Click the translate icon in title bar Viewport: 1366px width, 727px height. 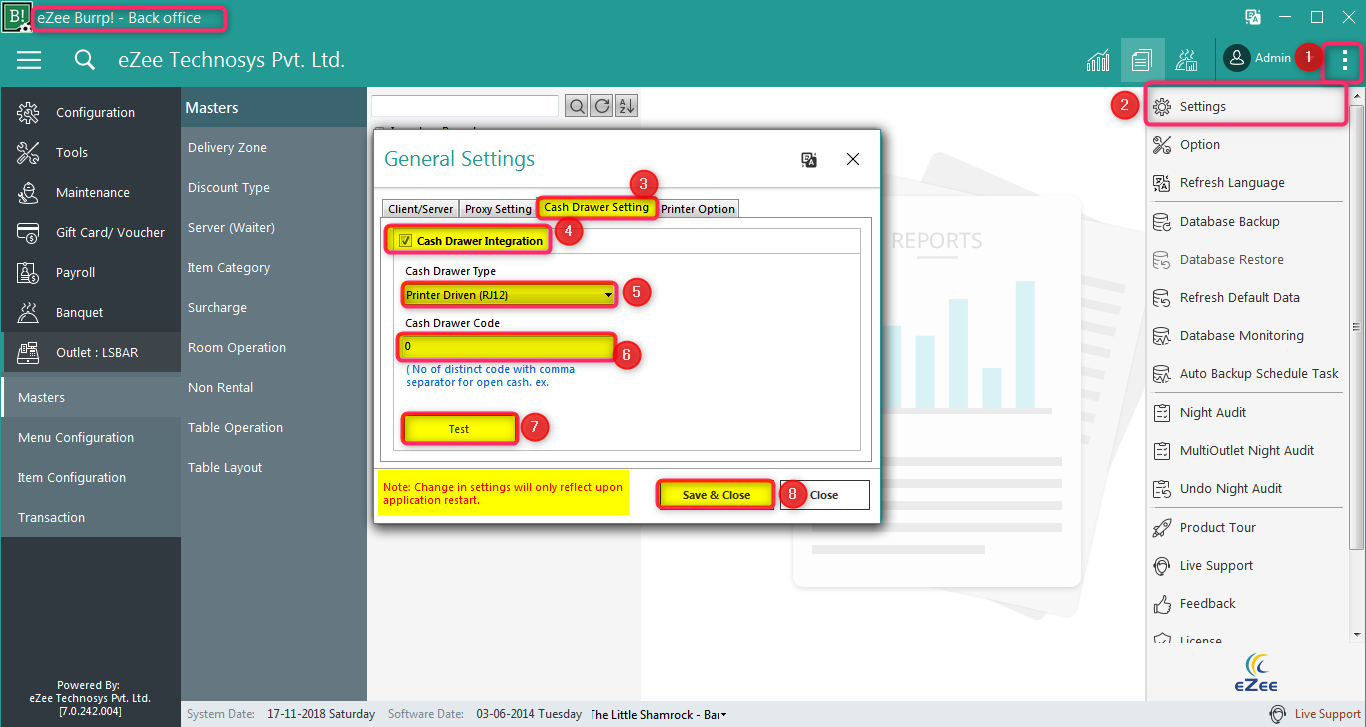1252,17
